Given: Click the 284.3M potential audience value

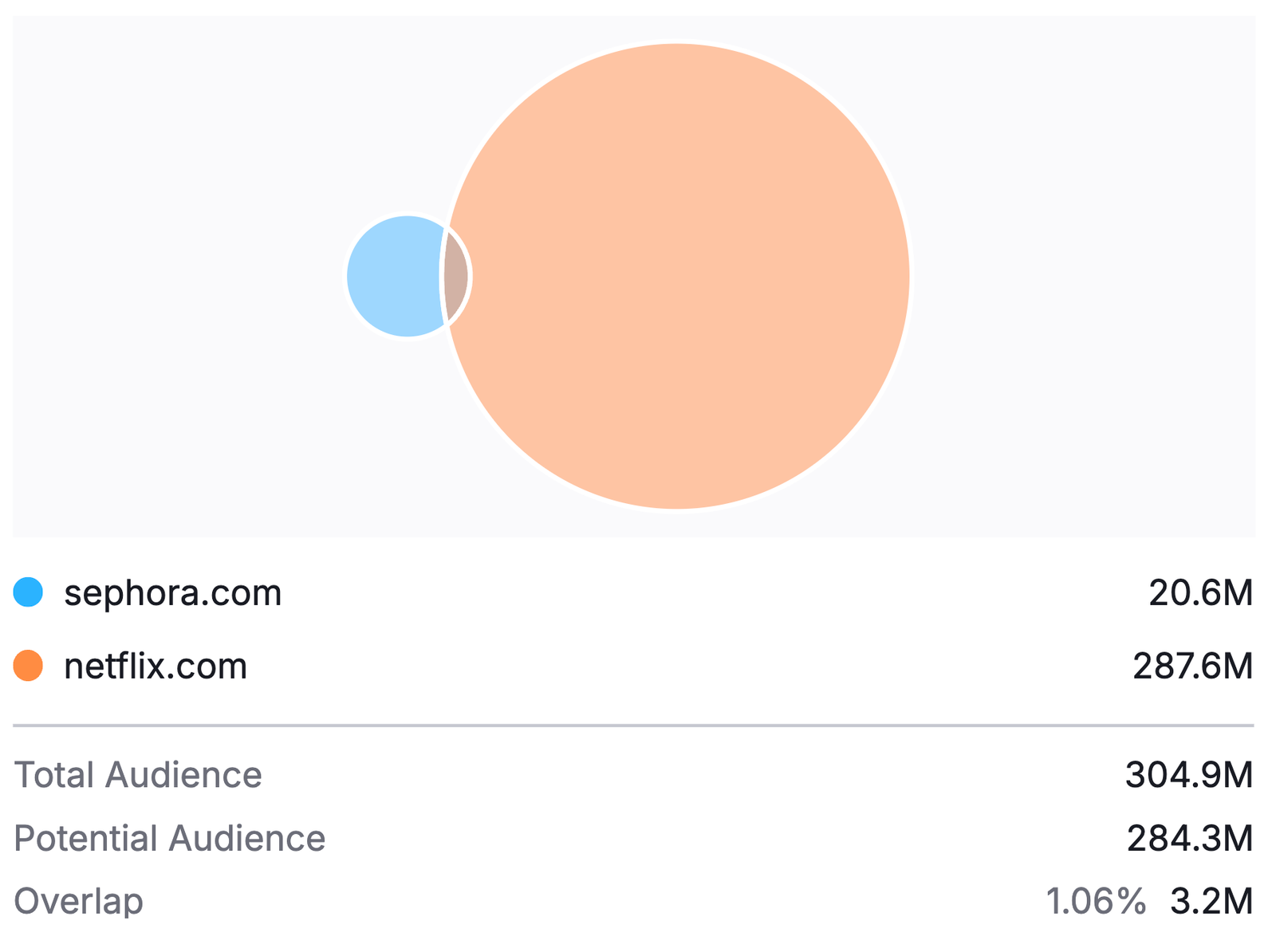Looking at the screenshot, I should point(1189,839).
